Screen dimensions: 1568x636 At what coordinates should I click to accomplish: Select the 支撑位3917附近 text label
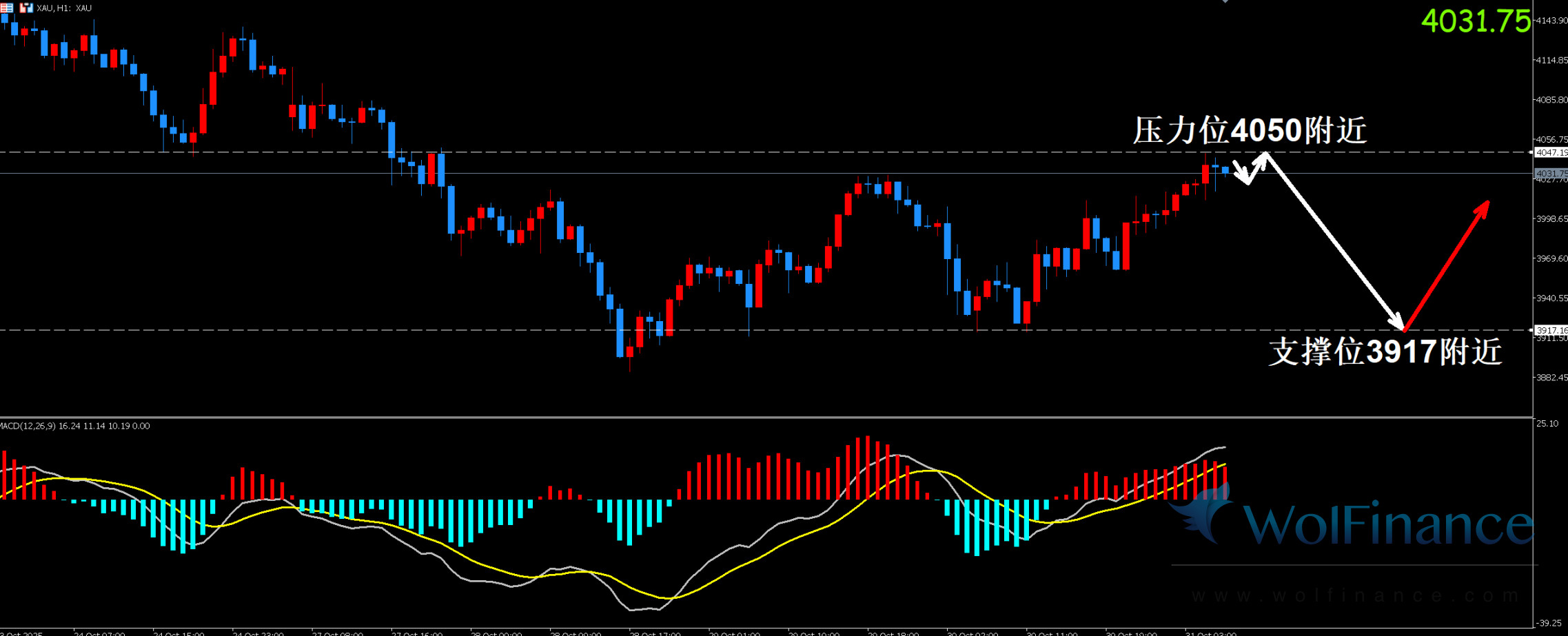[1385, 351]
